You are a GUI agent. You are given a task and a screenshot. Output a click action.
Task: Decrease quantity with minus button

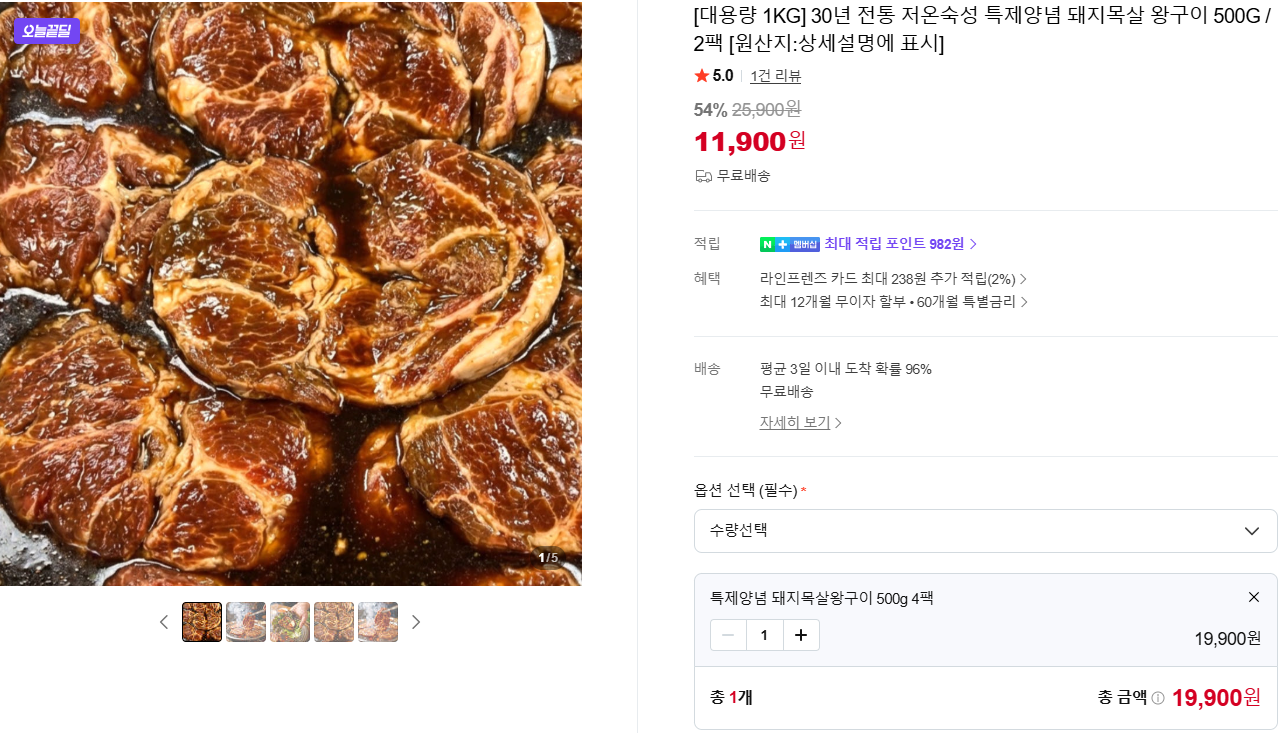point(728,635)
